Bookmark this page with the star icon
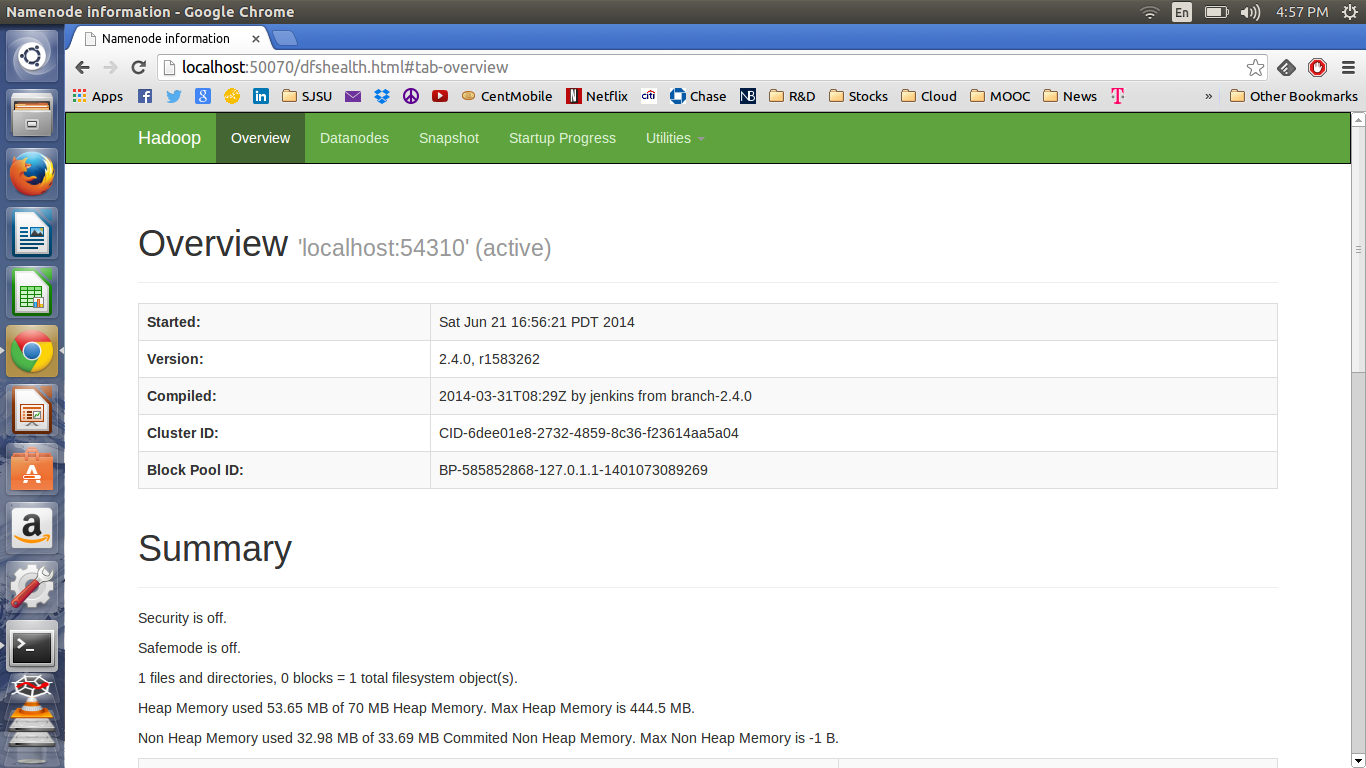This screenshot has width=1366, height=768. click(x=1255, y=67)
